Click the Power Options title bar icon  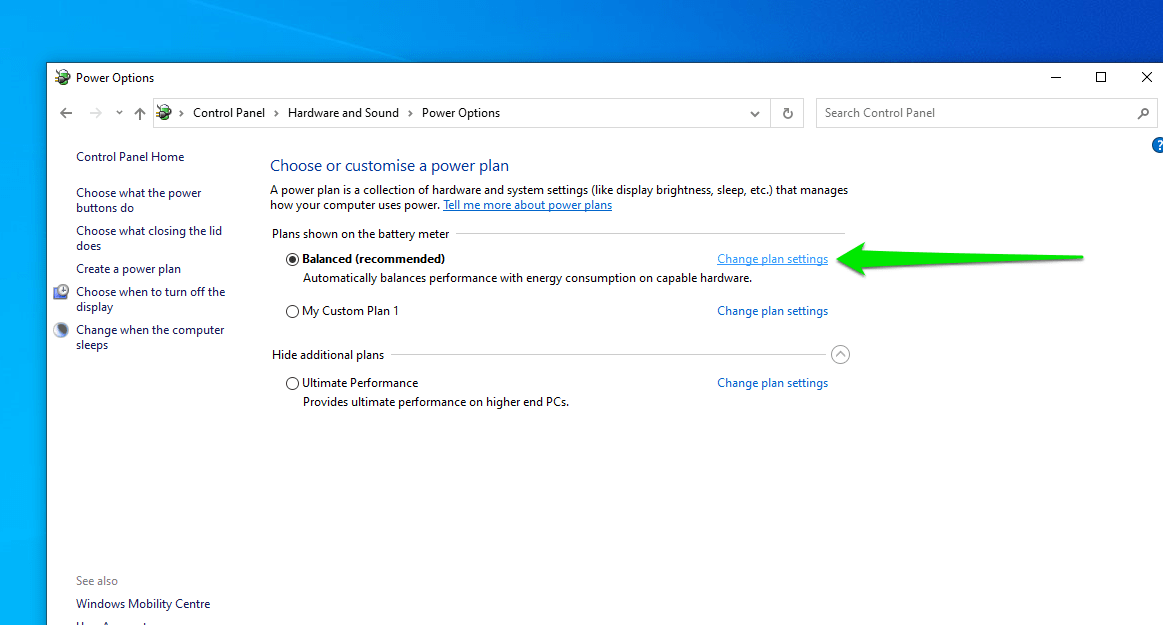tap(62, 77)
